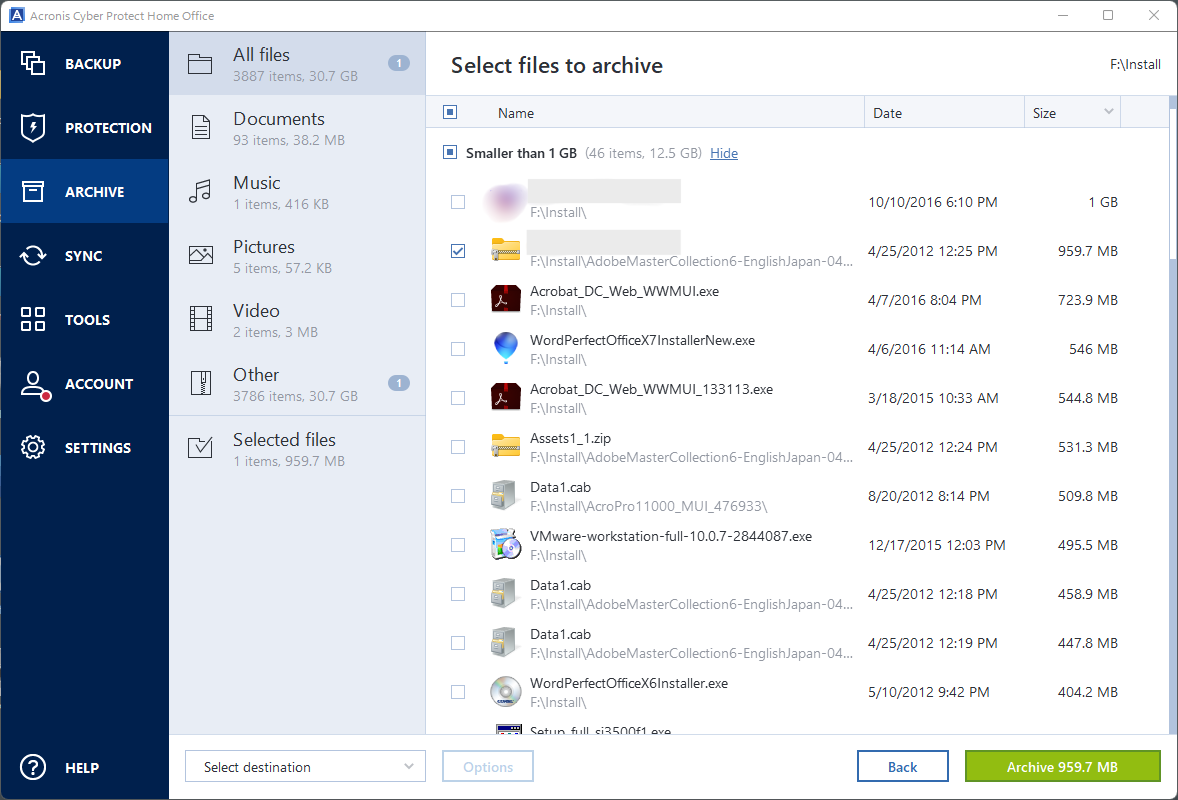The image size is (1178, 800).
Task: Click the Protection shield icon
Action: 33,128
